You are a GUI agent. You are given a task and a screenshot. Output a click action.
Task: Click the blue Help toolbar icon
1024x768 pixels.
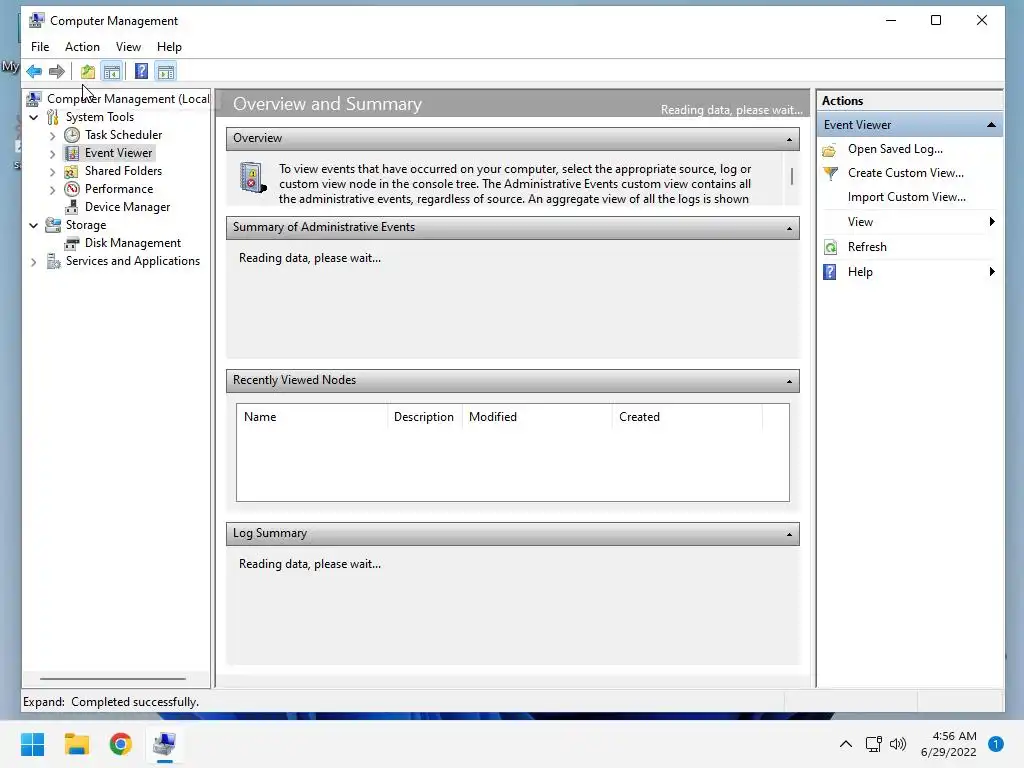[141, 71]
